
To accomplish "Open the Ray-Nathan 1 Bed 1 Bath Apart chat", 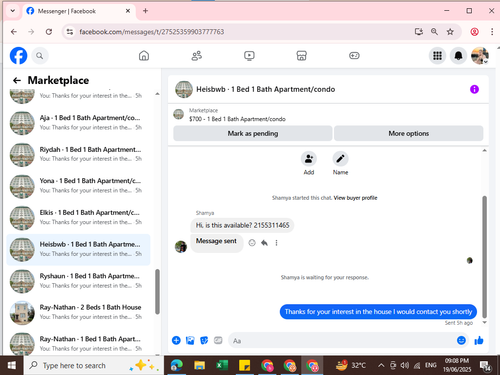I will coord(78,344).
